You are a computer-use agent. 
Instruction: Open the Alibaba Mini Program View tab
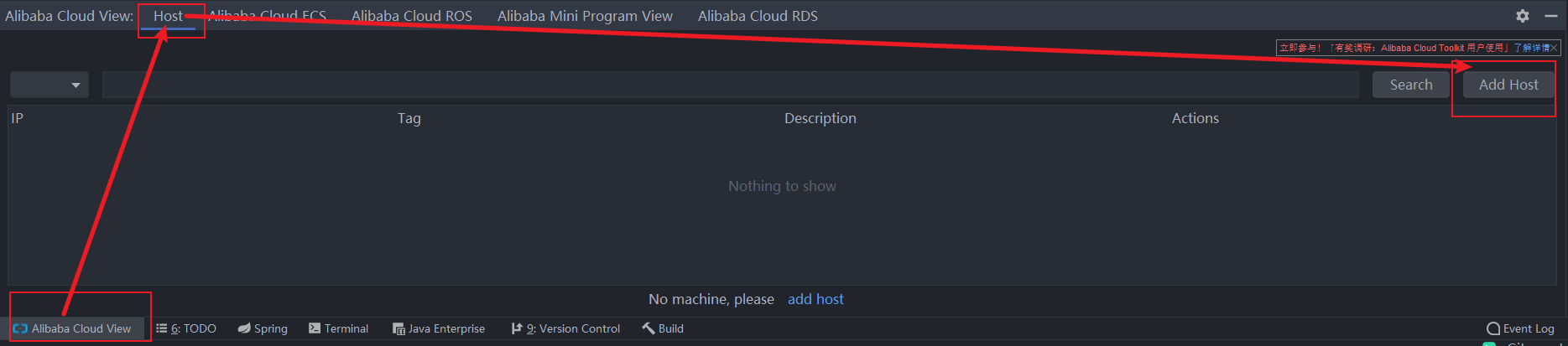click(x=585, y=16)
